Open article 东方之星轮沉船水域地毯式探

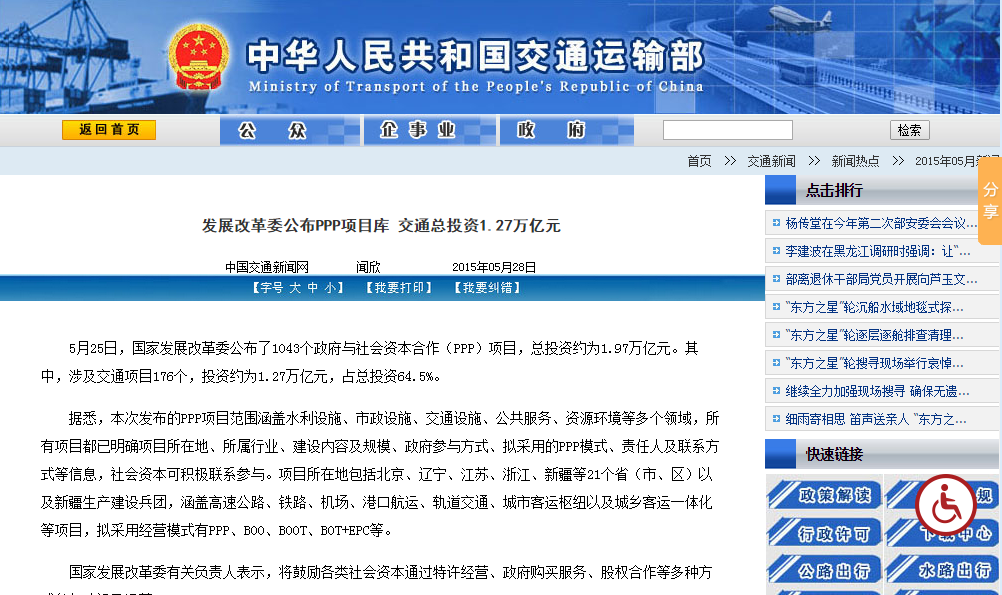click(x=875, y=307)
